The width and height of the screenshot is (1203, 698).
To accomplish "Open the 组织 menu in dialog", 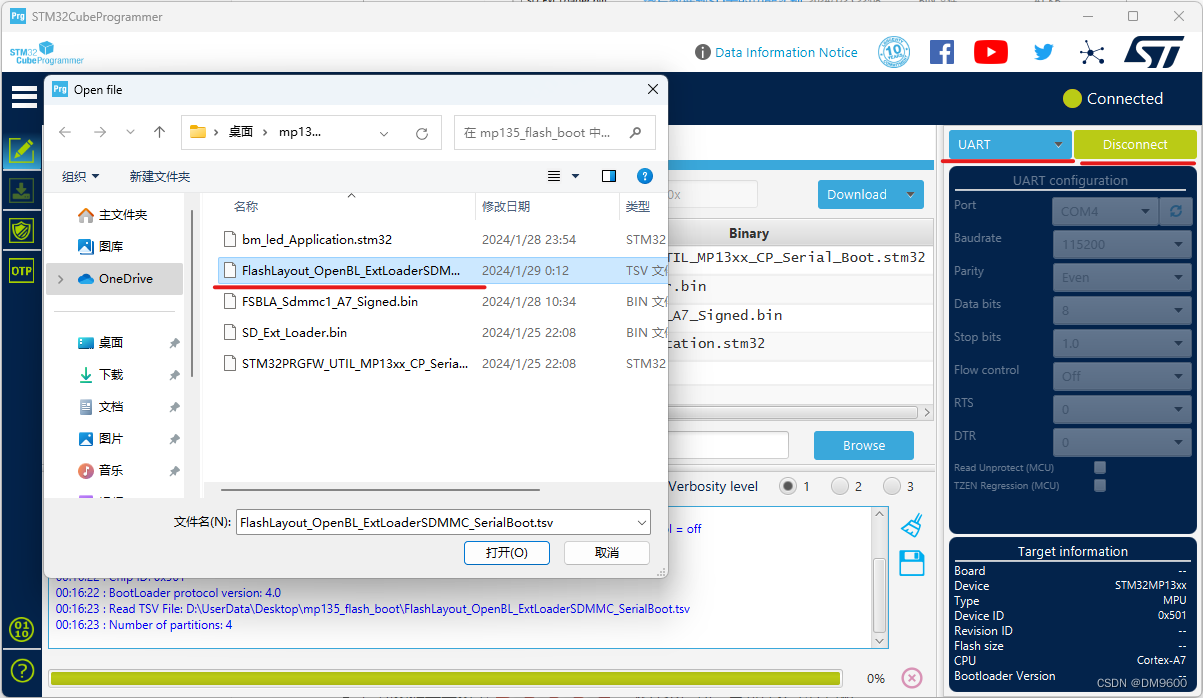I will click(81, 176).
